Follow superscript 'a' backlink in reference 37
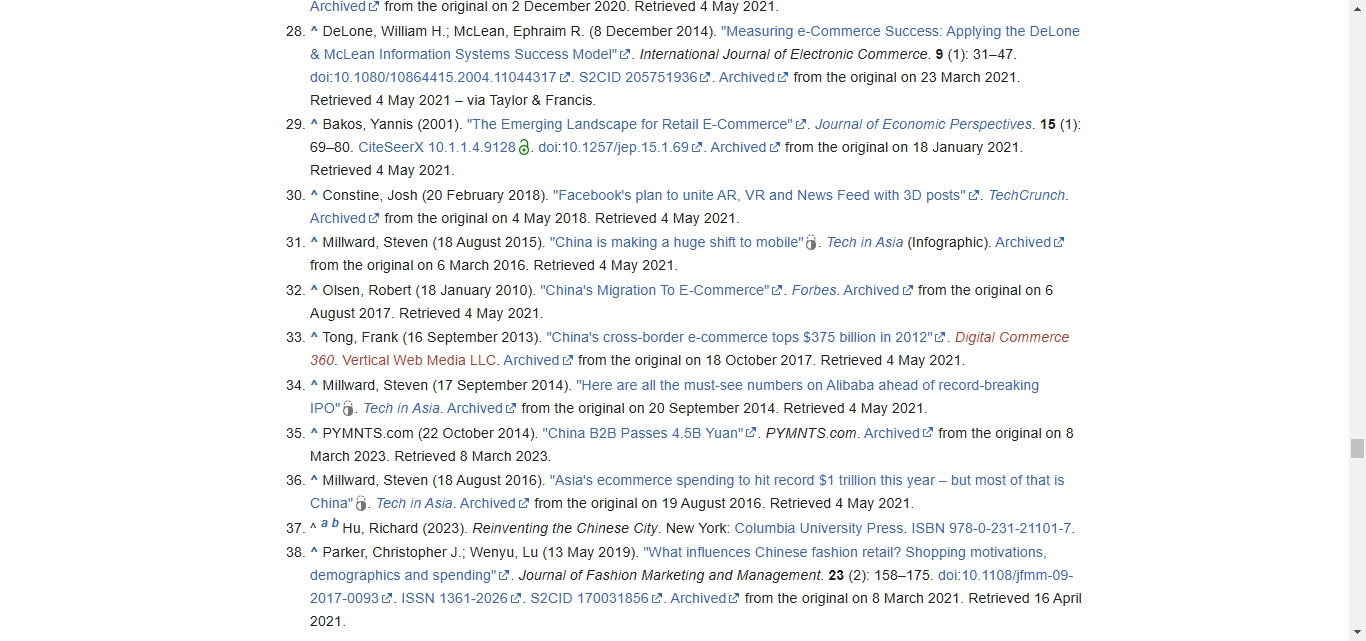This screenshot has width=1366, height=641. point(324,523)
